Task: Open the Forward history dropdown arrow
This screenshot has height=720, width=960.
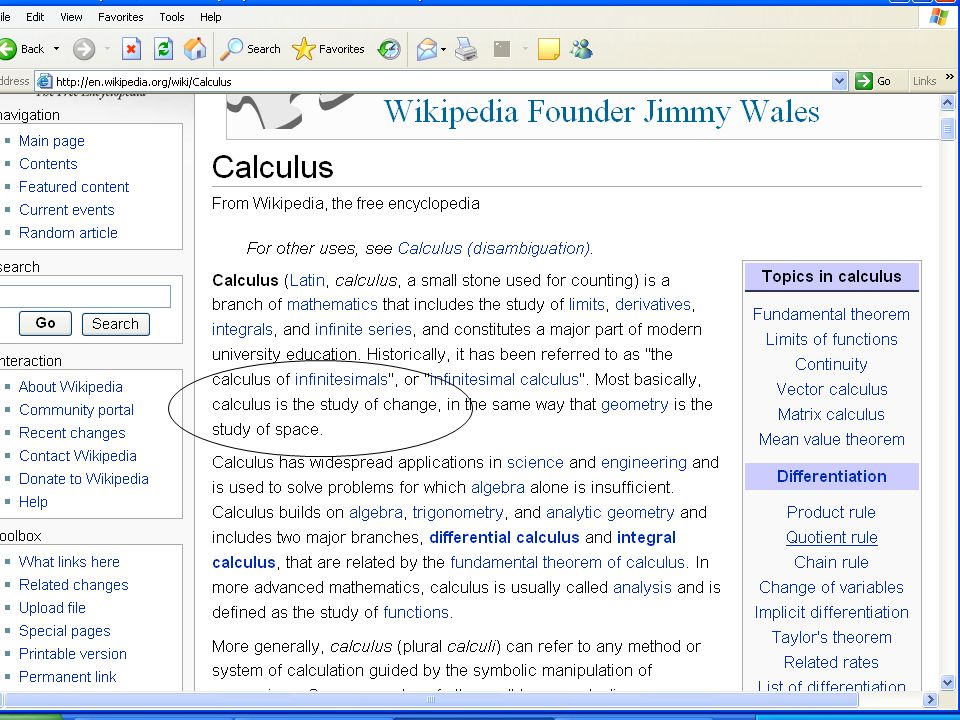Action: (107, 49)
